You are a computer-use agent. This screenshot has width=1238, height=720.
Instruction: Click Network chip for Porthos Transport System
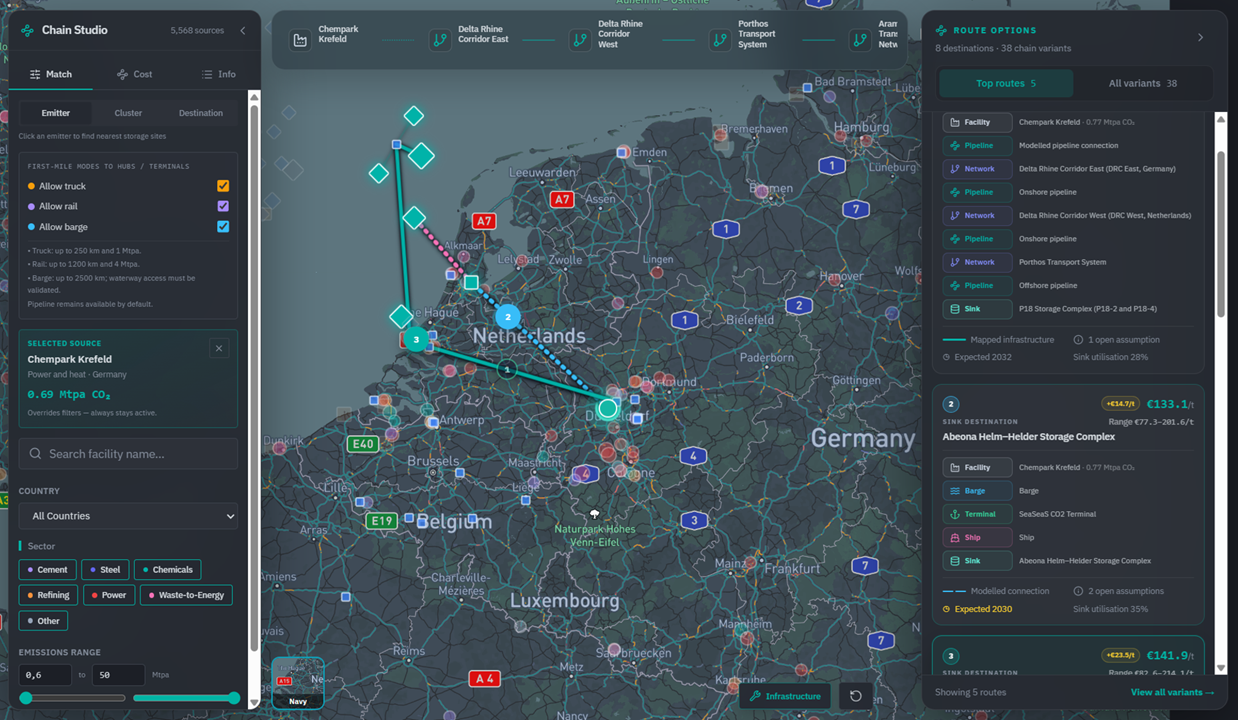tap(977, 262)
